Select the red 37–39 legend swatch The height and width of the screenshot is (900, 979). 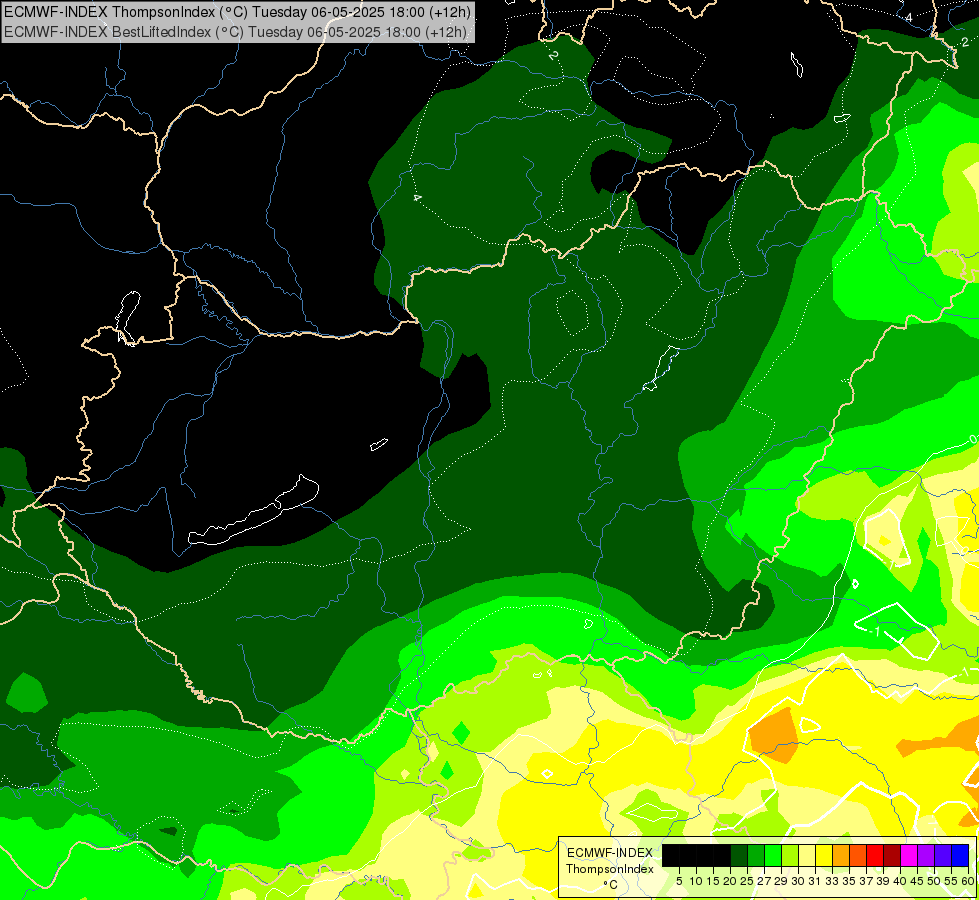tap(875, 855)
